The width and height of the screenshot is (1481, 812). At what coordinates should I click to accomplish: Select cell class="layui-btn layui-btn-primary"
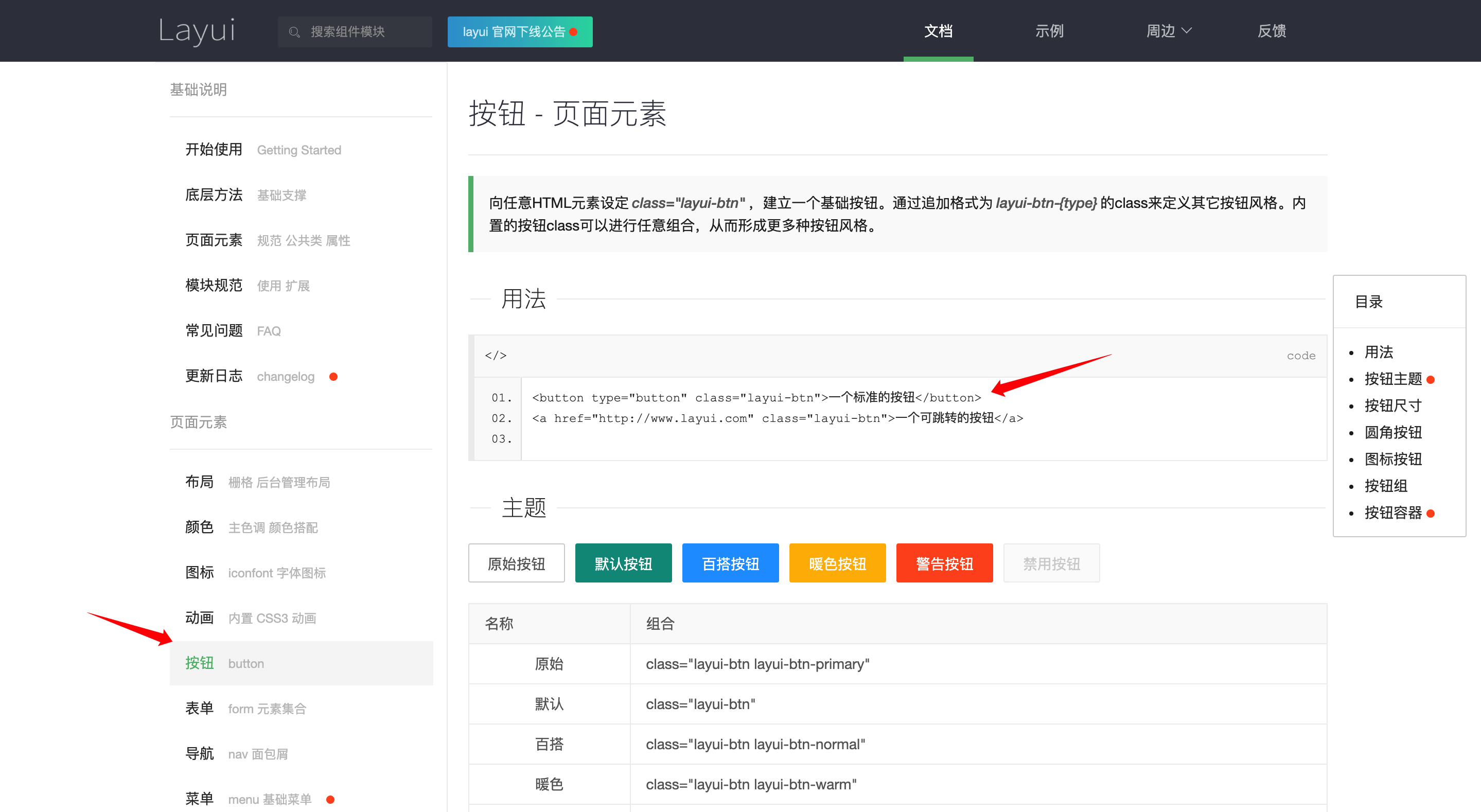point(979,664)
